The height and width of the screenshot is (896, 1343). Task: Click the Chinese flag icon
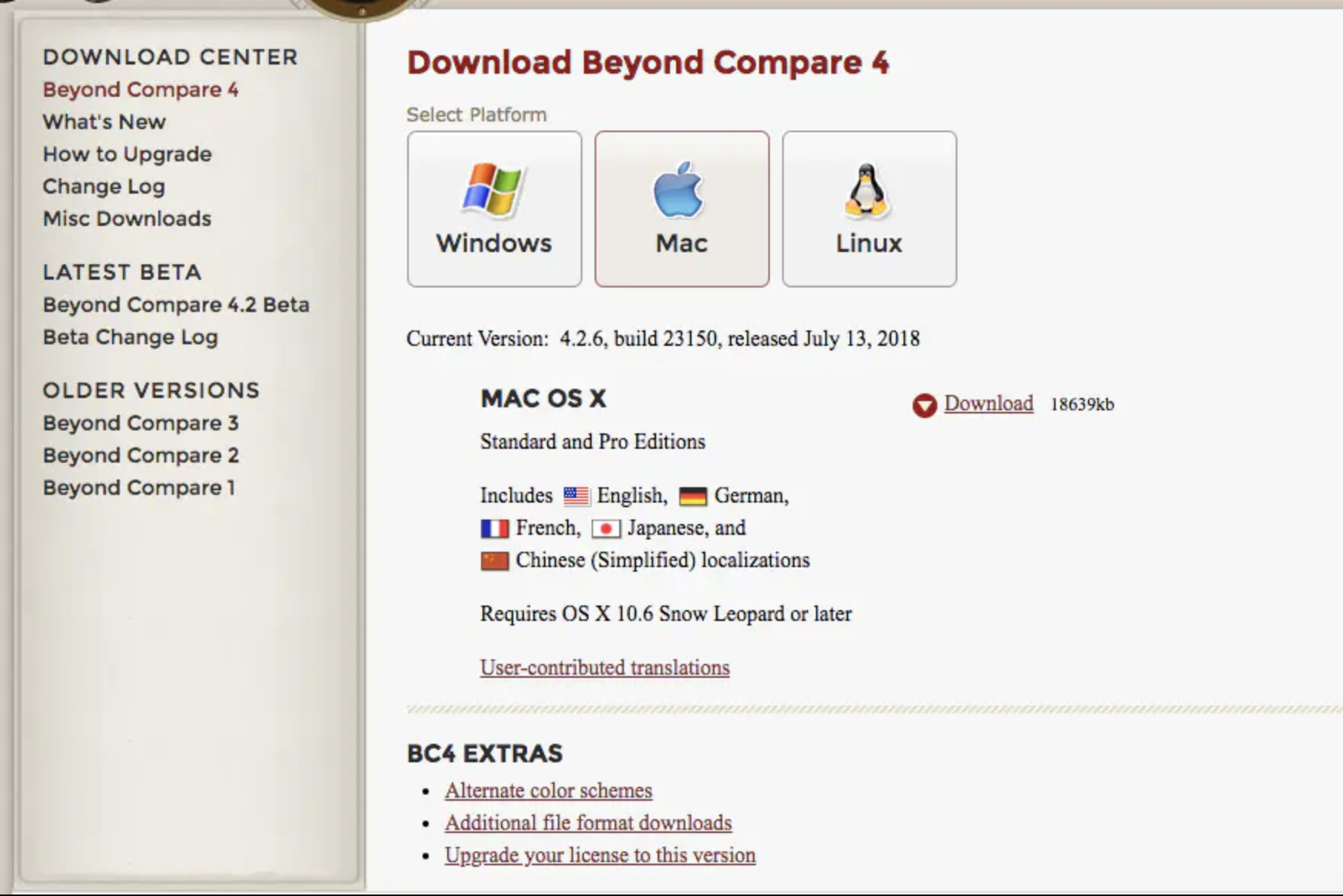(495, 561)
